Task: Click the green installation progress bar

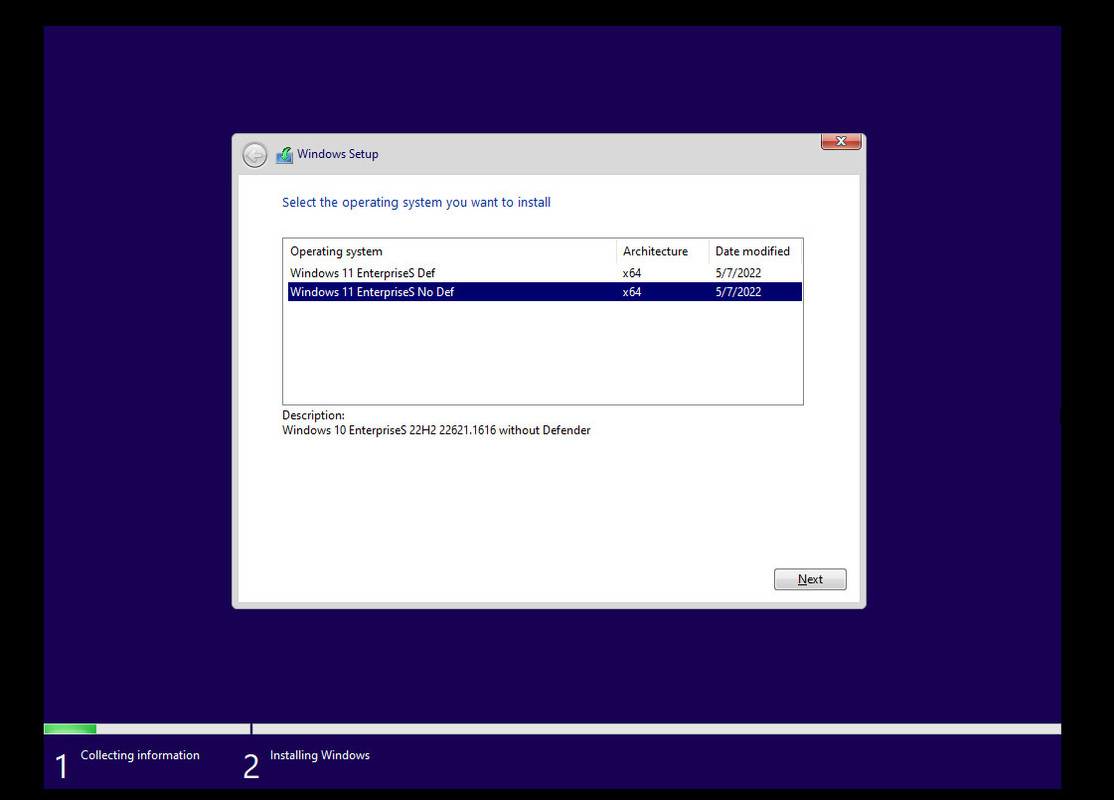Action: pos(70,729)
